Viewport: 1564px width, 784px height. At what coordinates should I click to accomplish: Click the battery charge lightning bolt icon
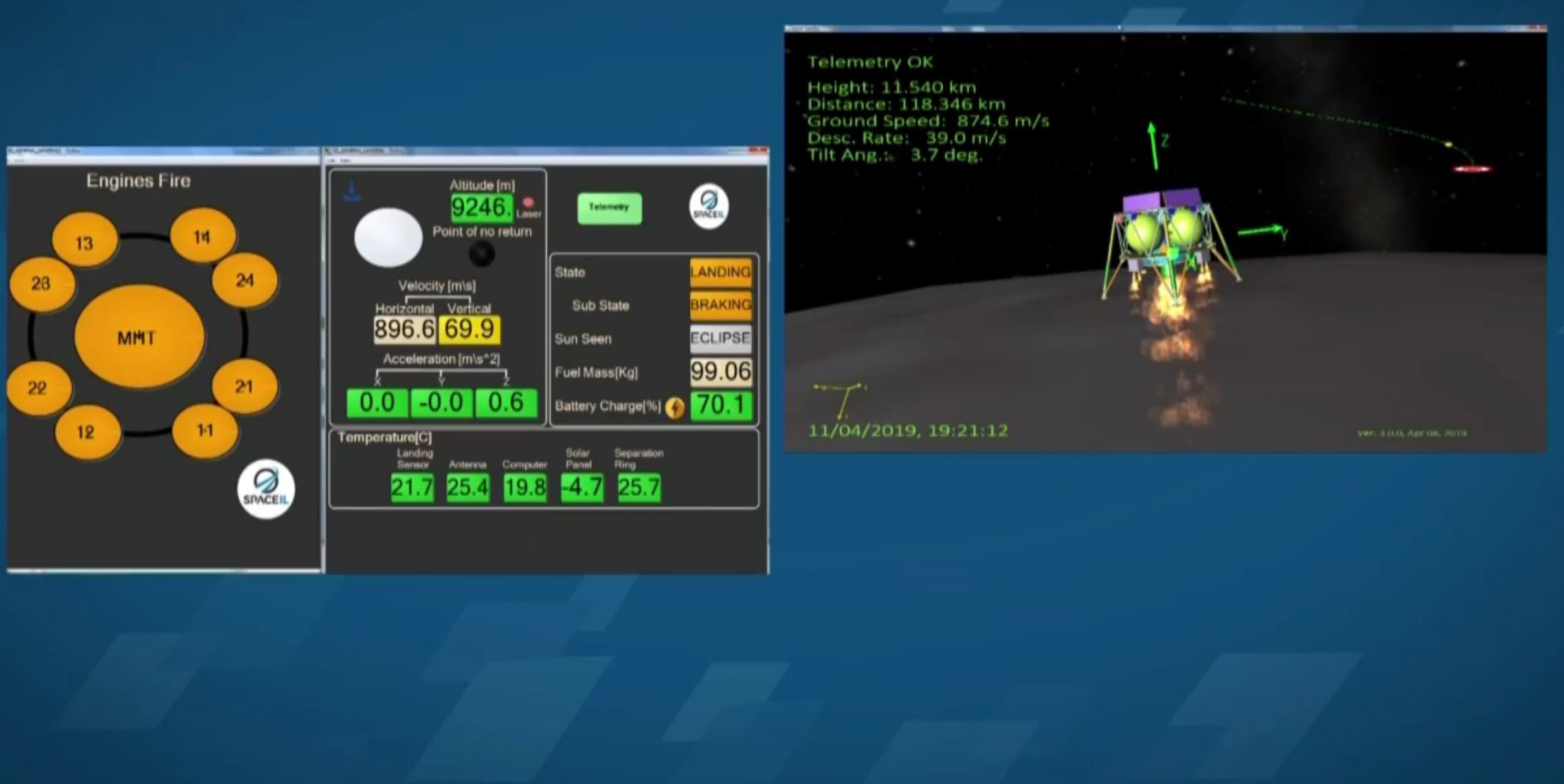(675, 408)
